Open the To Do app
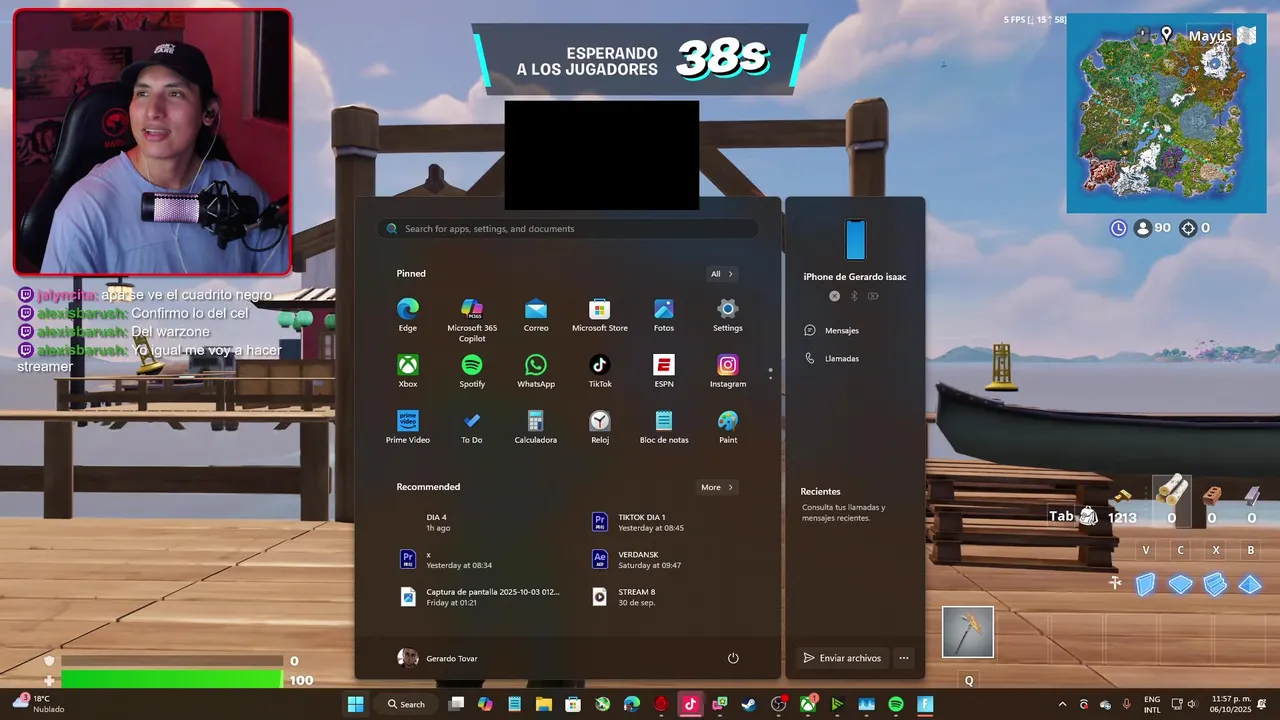The height and width of the screenshot is (720, 1280). (472, 426)
